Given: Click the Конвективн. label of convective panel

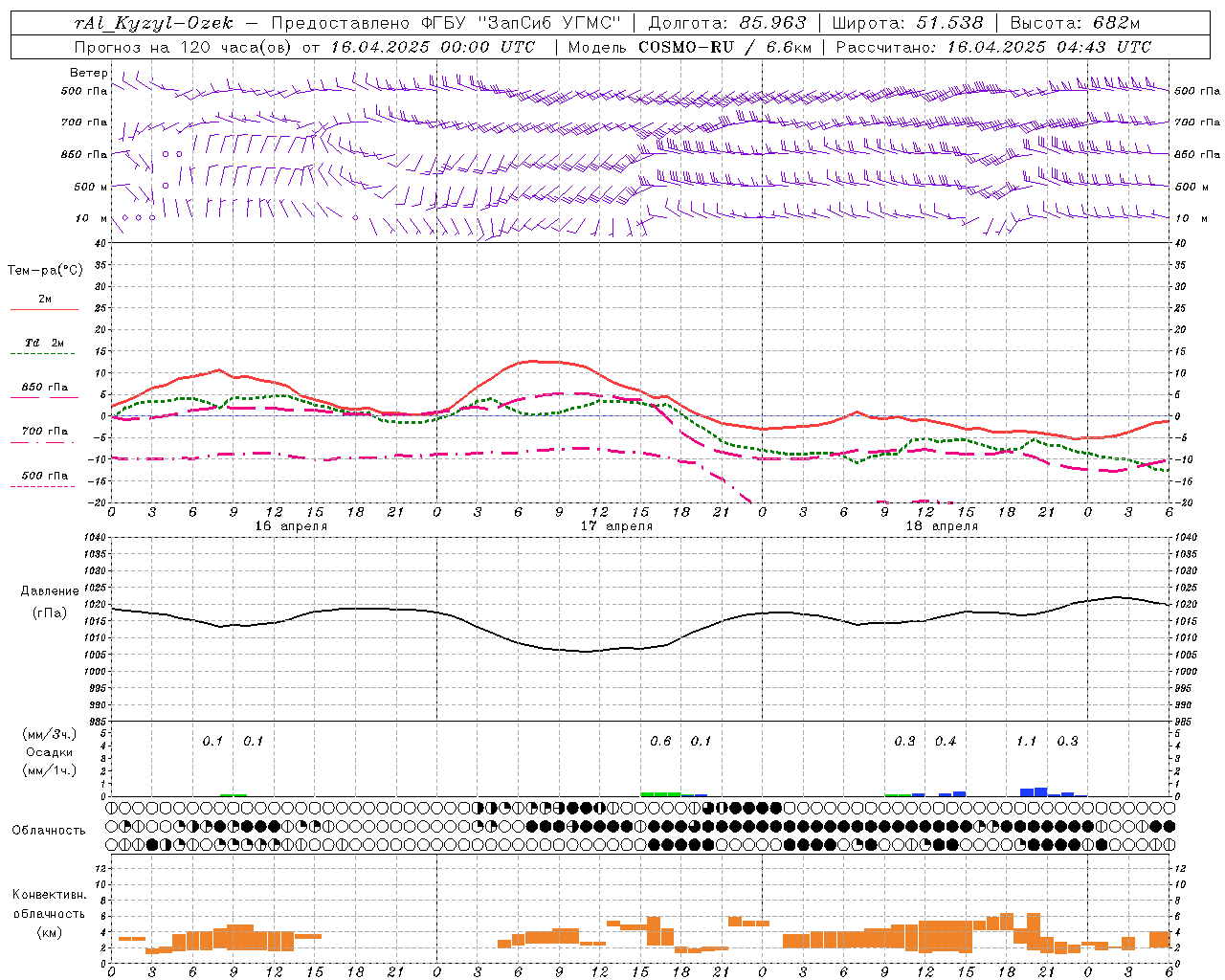Looking at the screenshot, I should click(49, 895).
